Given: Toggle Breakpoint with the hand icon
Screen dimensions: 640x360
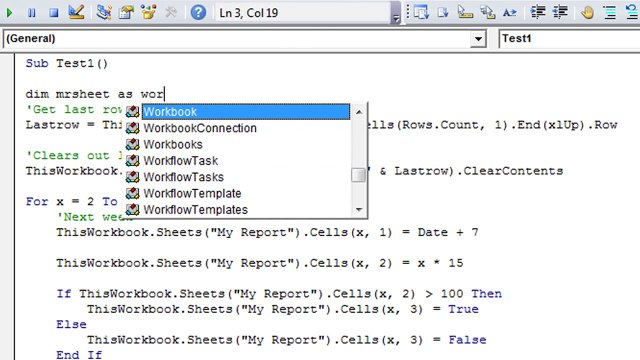Looking at the screenshot, I should [x=587, y=13].
